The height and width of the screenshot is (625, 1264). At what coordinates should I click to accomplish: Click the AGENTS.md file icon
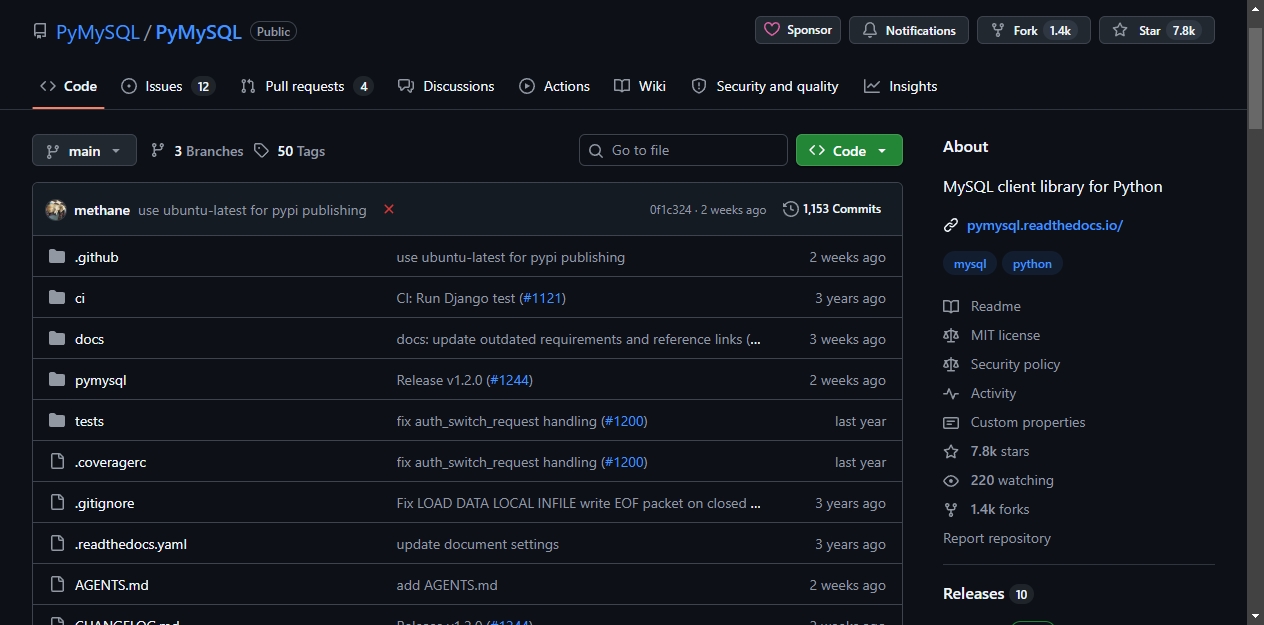point(57,585)
